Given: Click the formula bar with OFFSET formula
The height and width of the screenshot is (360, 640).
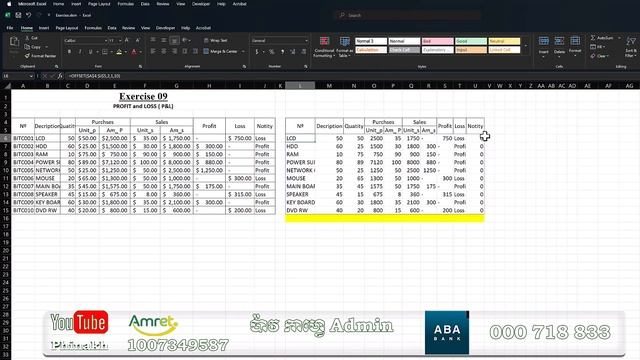Looking at the screenshot, I should tap(351, 76).
